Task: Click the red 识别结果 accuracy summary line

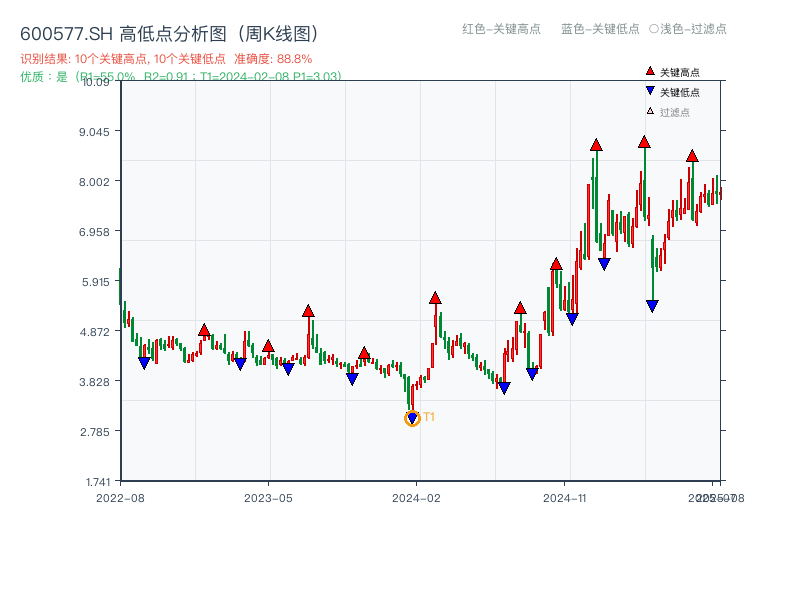Action: tap(166, 59)
